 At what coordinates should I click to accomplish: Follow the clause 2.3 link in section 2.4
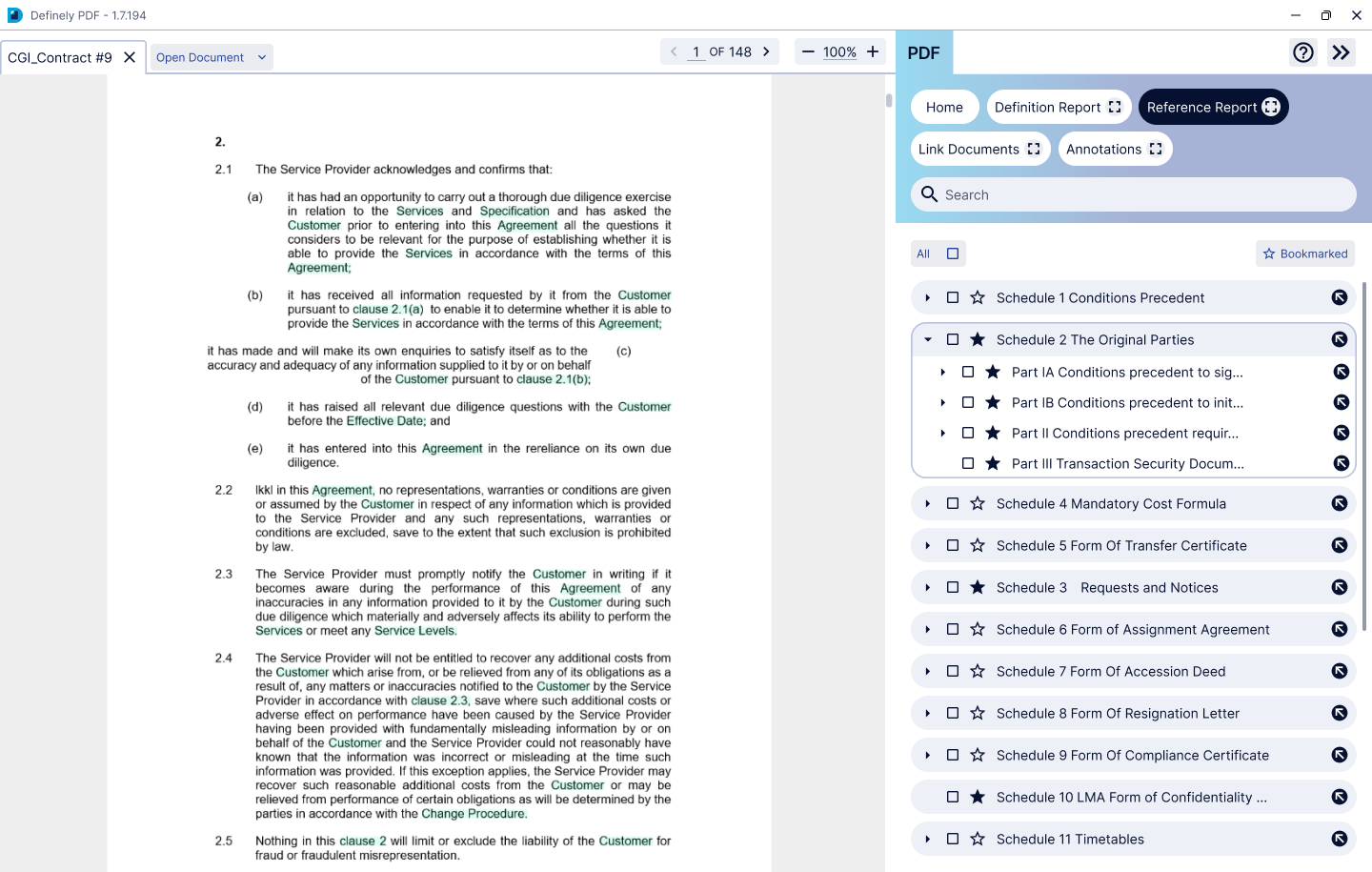[x=440, y=700]
